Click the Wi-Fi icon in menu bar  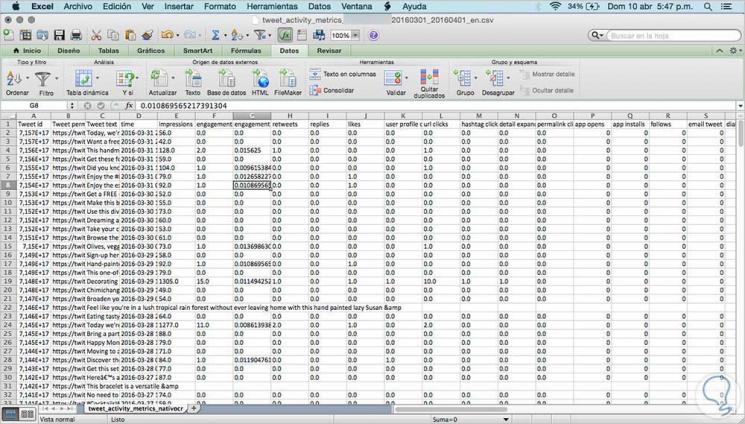click(554, 7)
